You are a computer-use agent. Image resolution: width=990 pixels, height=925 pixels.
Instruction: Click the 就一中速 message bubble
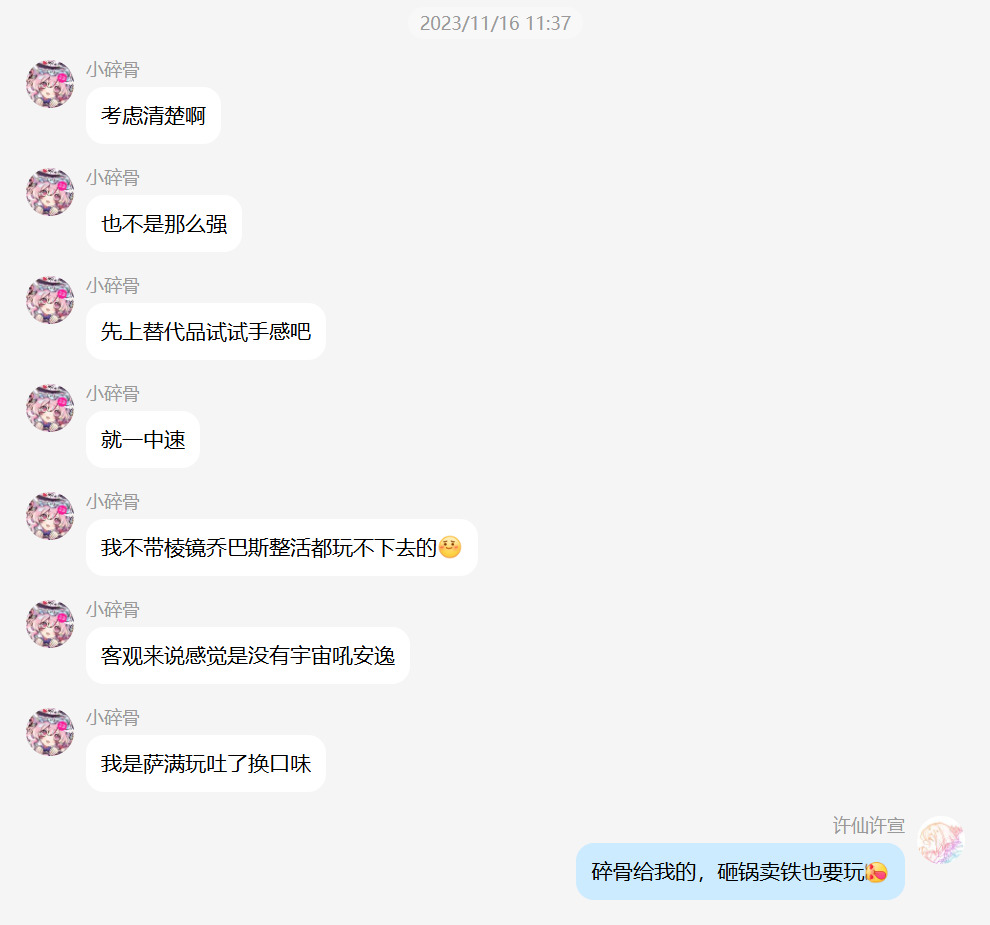point(143,439)
